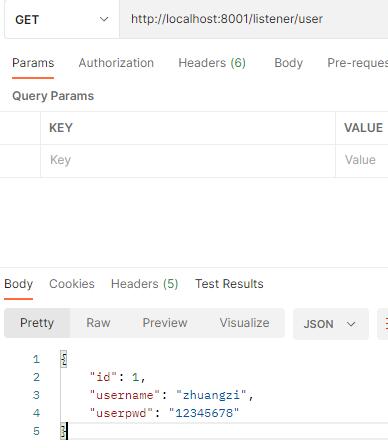
Task: Open the Visualize response view
Action: [244, 323]
